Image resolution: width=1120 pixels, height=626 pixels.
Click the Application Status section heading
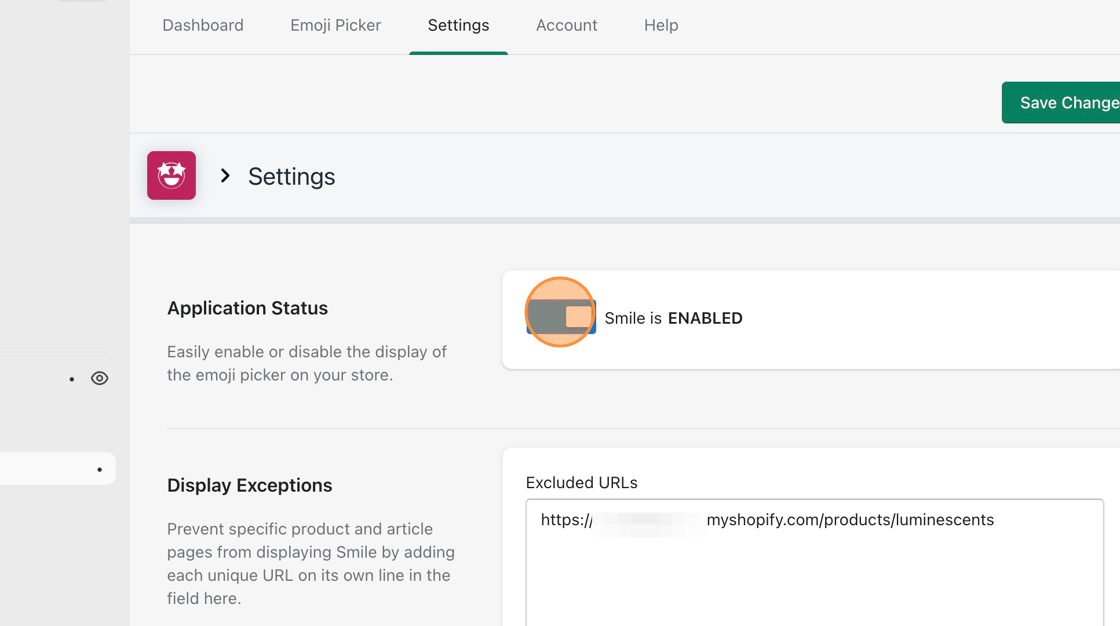(x=247, y=308)
